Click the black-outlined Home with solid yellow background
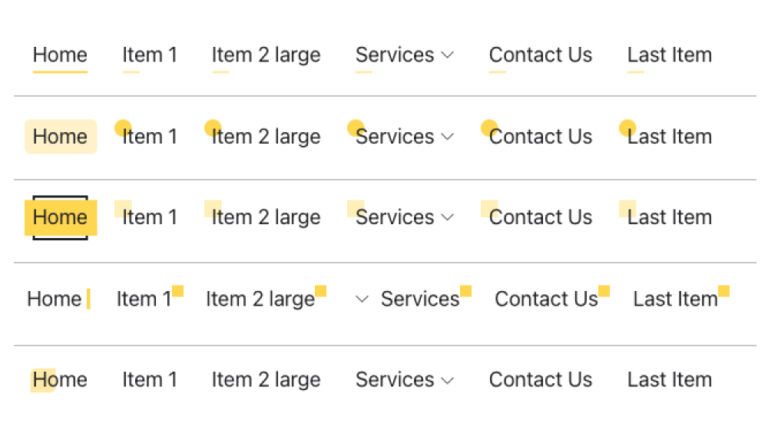 [60, 217]
